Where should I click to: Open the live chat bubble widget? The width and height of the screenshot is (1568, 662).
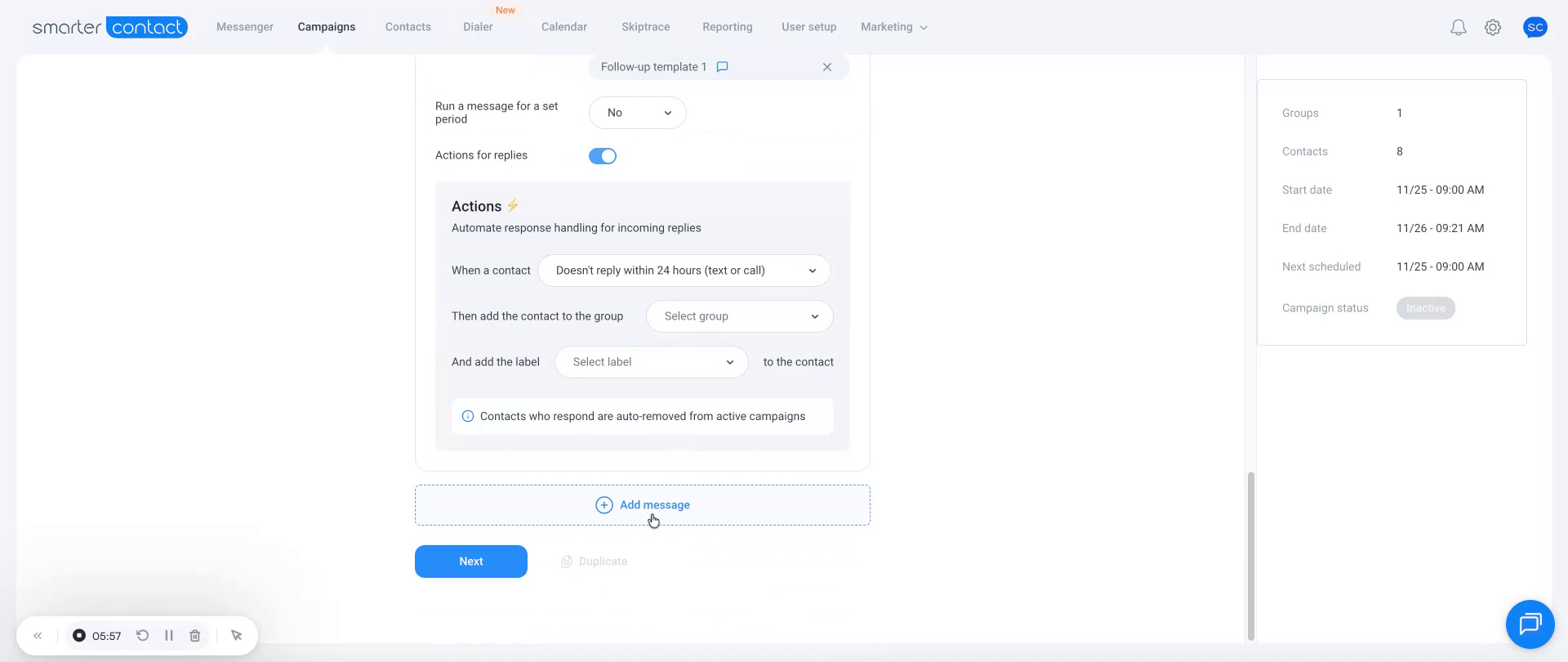point(1530,624)
